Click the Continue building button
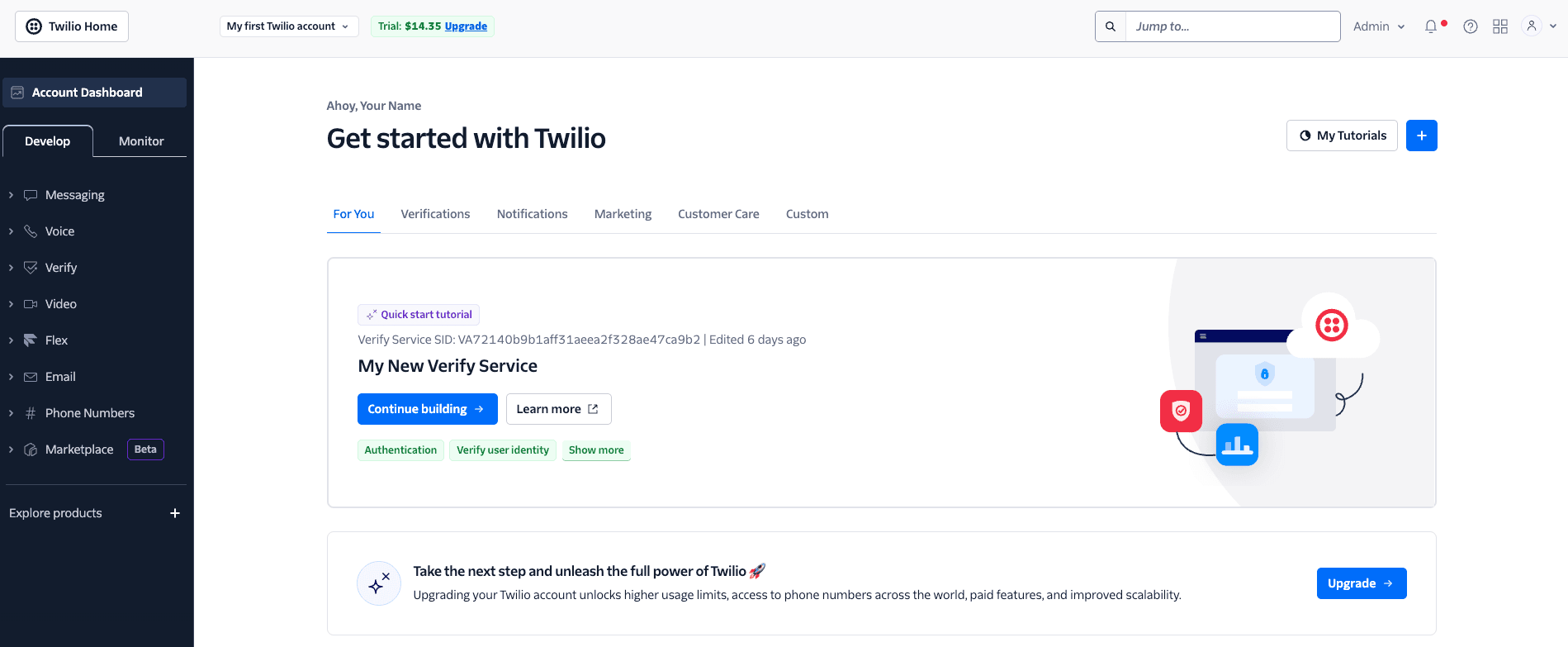The height and width of the screenshot is (647, 1568). [x=427, y=408]
